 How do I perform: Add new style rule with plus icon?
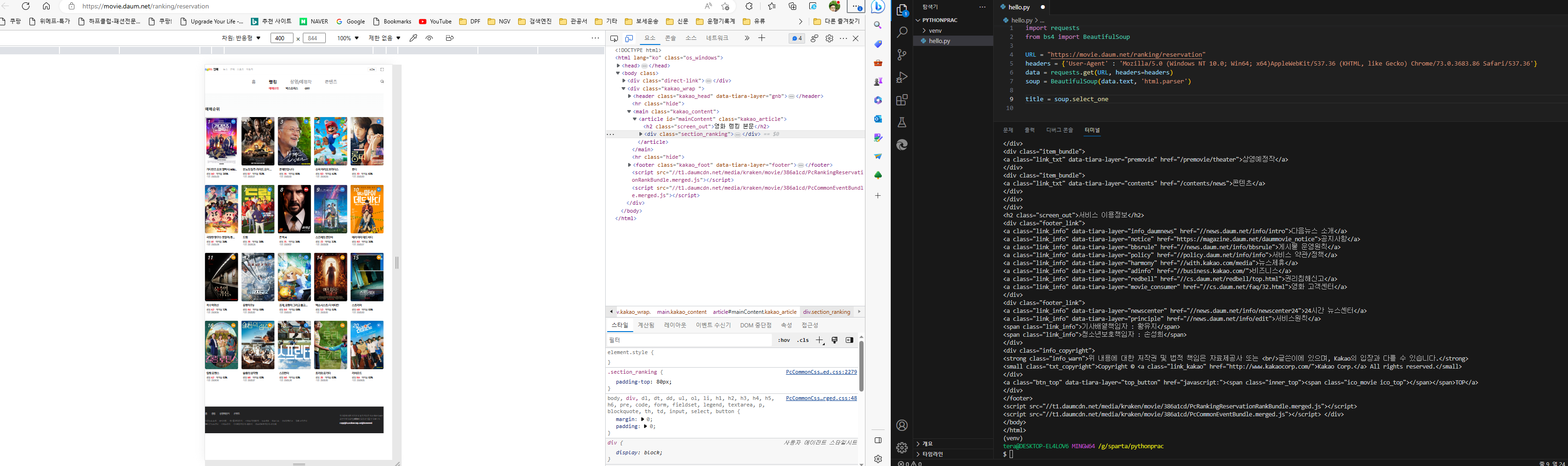(x=820, y=340)
